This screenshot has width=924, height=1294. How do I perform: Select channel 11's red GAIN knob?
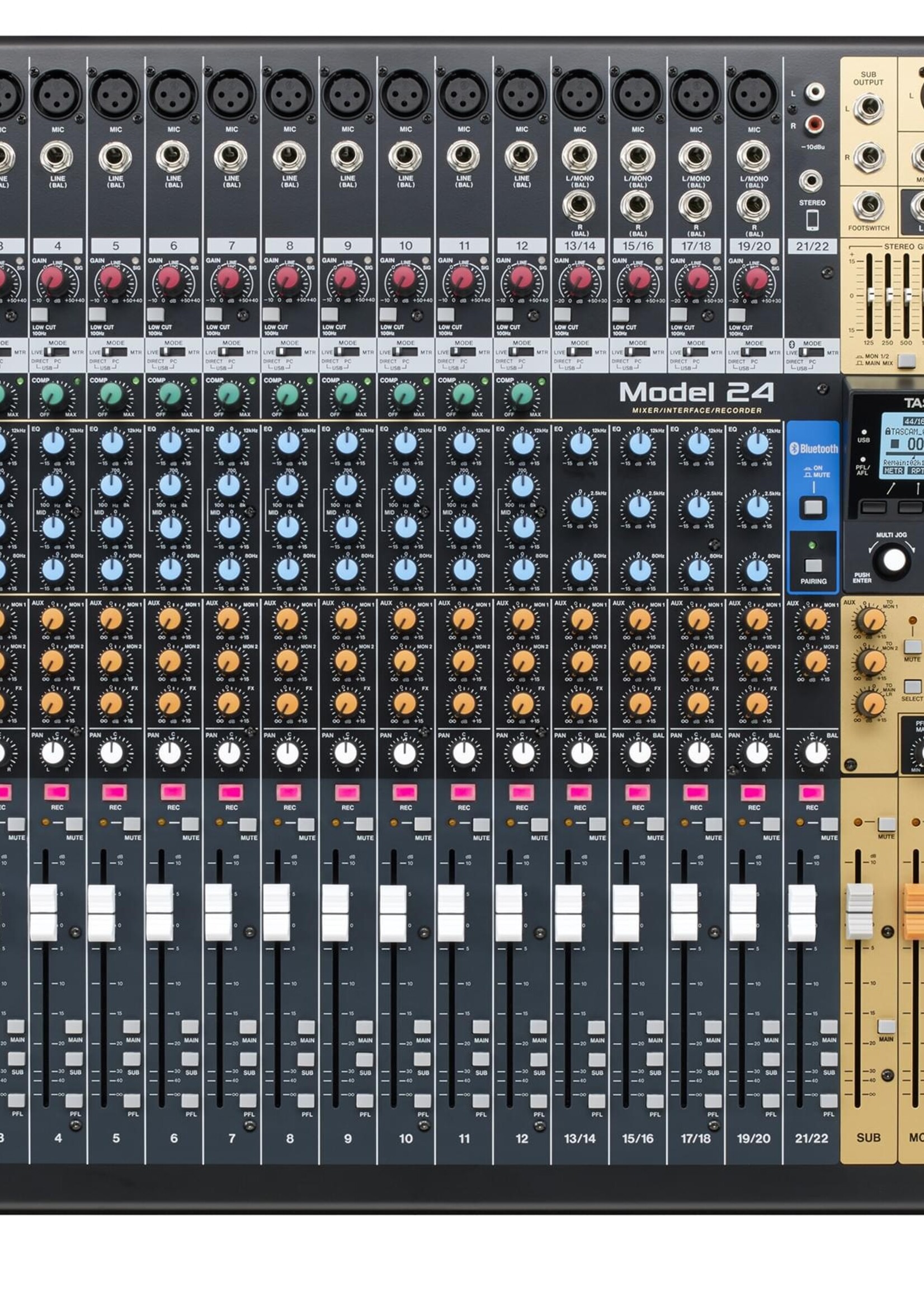[462, 279]
